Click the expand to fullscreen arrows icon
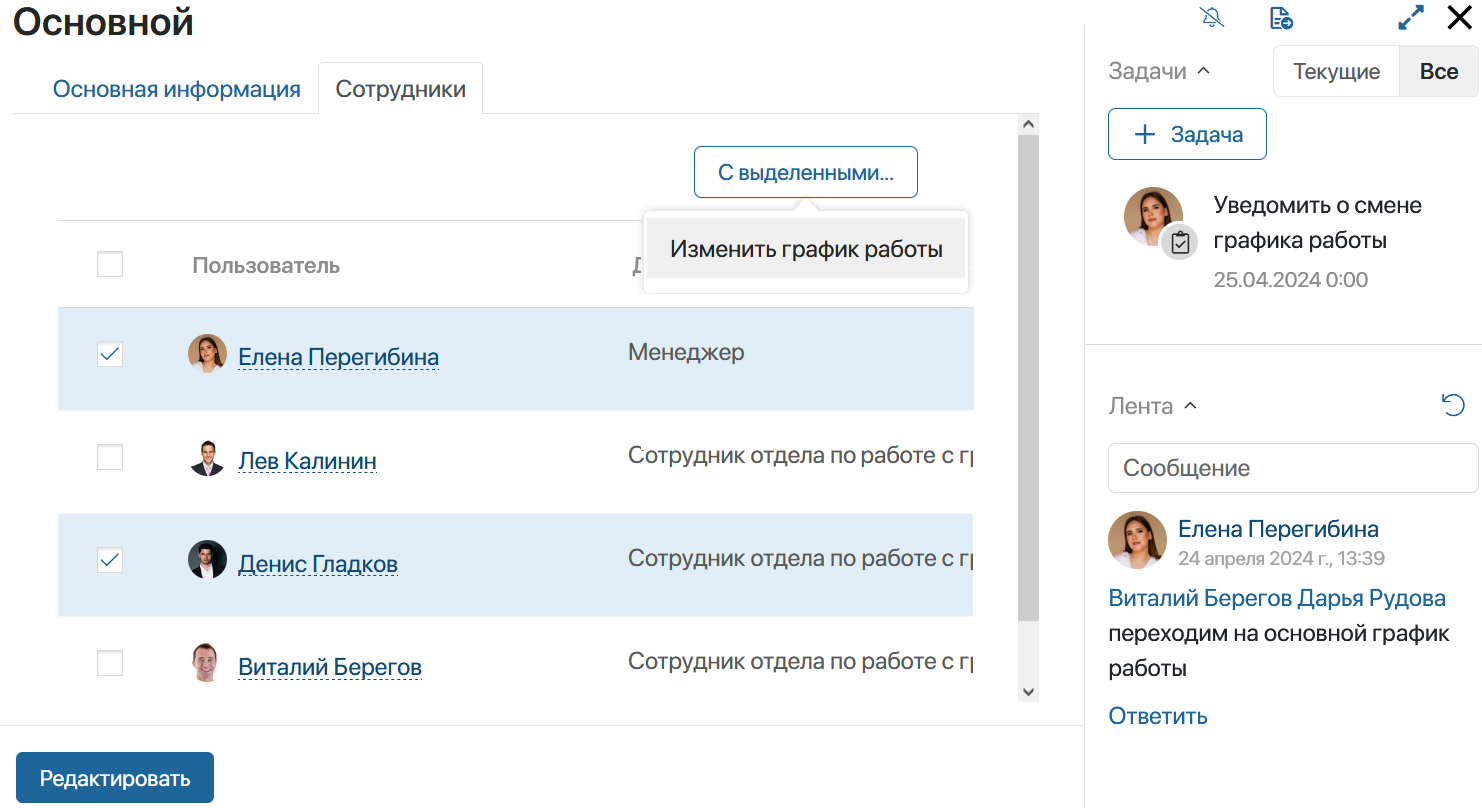Image resolution: width=1482 pixels, height=808 pixels. click(x=1411, y=18)
